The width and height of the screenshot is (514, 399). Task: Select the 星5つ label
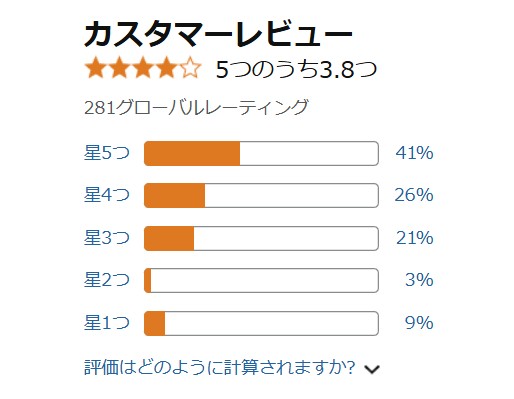pos(107,153)
